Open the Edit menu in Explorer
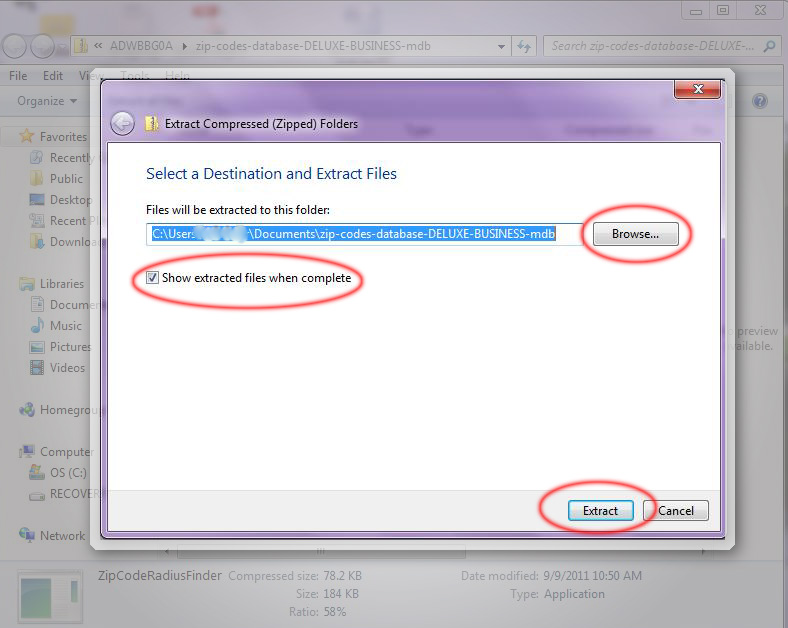 pyautogui.click(x=53, y=76)
